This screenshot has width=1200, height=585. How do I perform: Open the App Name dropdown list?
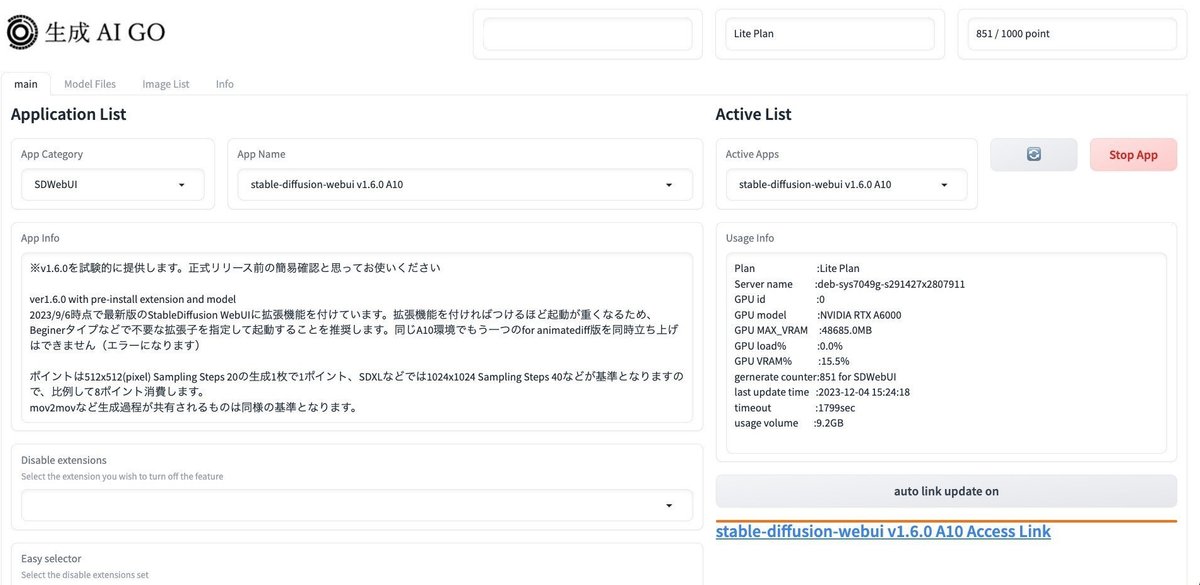[x=465, y=185]
